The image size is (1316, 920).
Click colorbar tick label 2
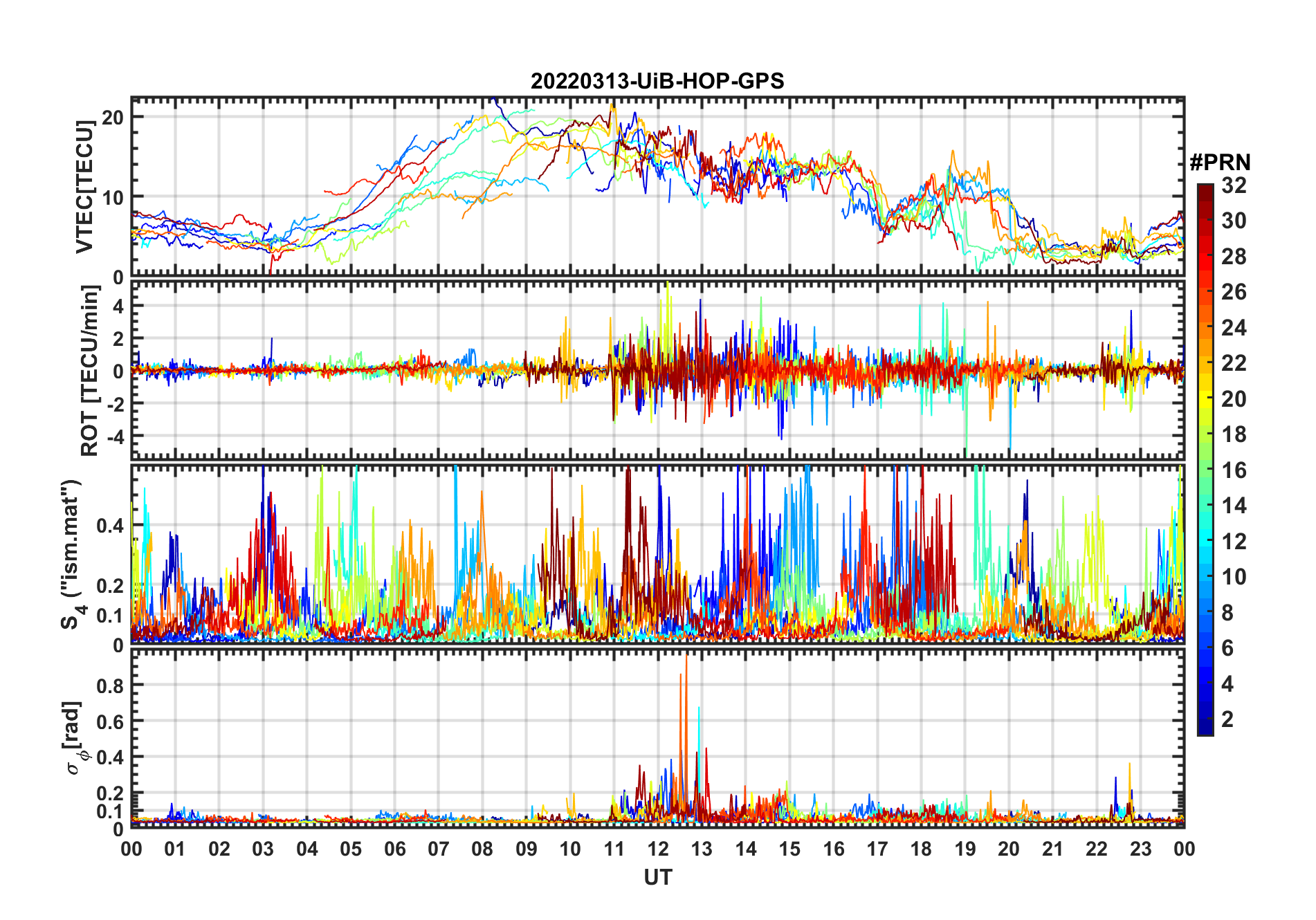tap(1227, 719)
